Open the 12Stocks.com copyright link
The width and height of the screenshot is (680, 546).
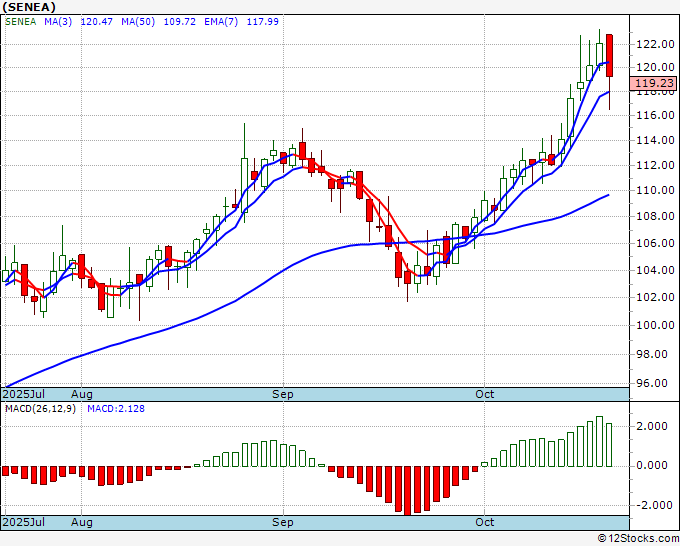(x=638, y=538)
